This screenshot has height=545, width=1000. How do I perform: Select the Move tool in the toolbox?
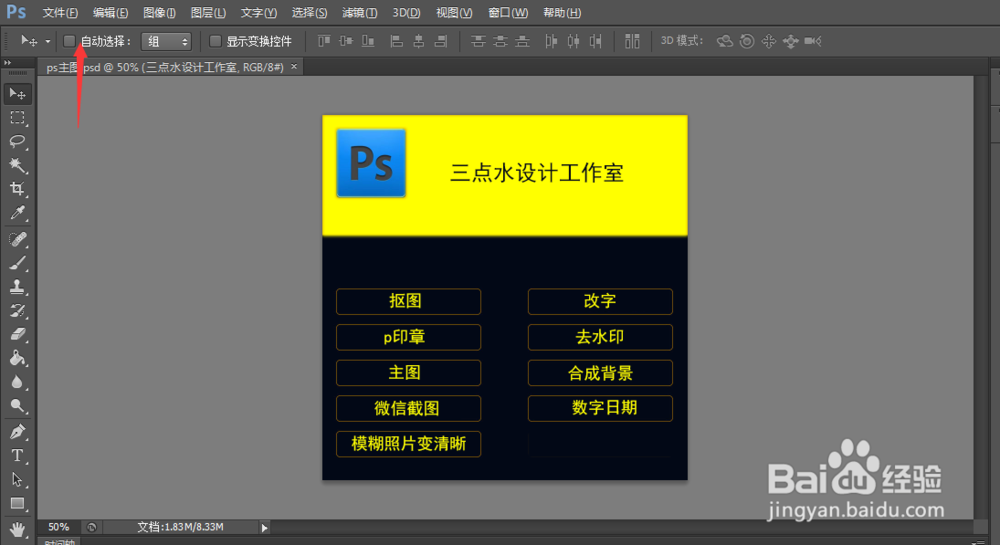pyautogui.click(x=17, y=94)
